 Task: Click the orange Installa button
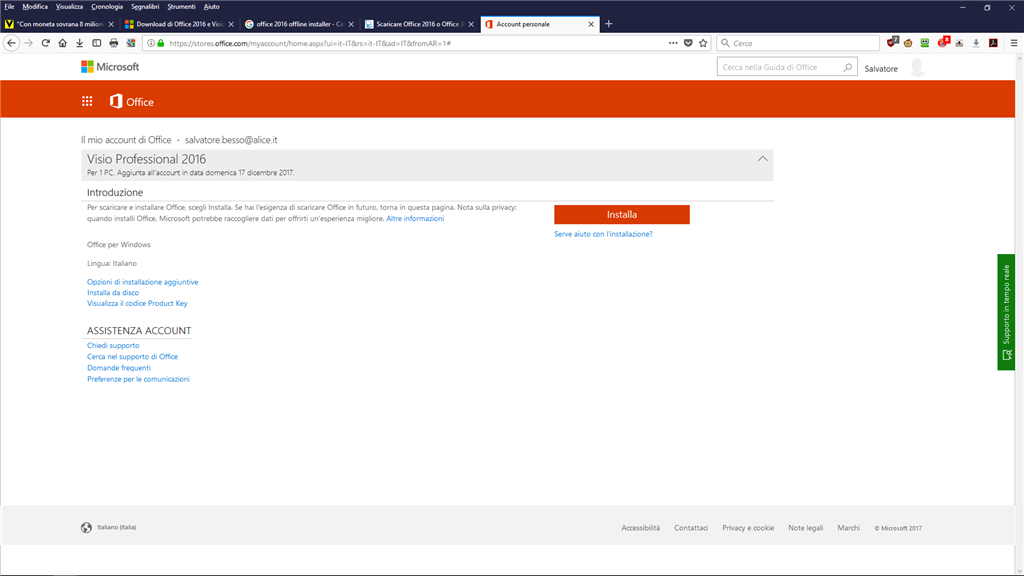622,214
